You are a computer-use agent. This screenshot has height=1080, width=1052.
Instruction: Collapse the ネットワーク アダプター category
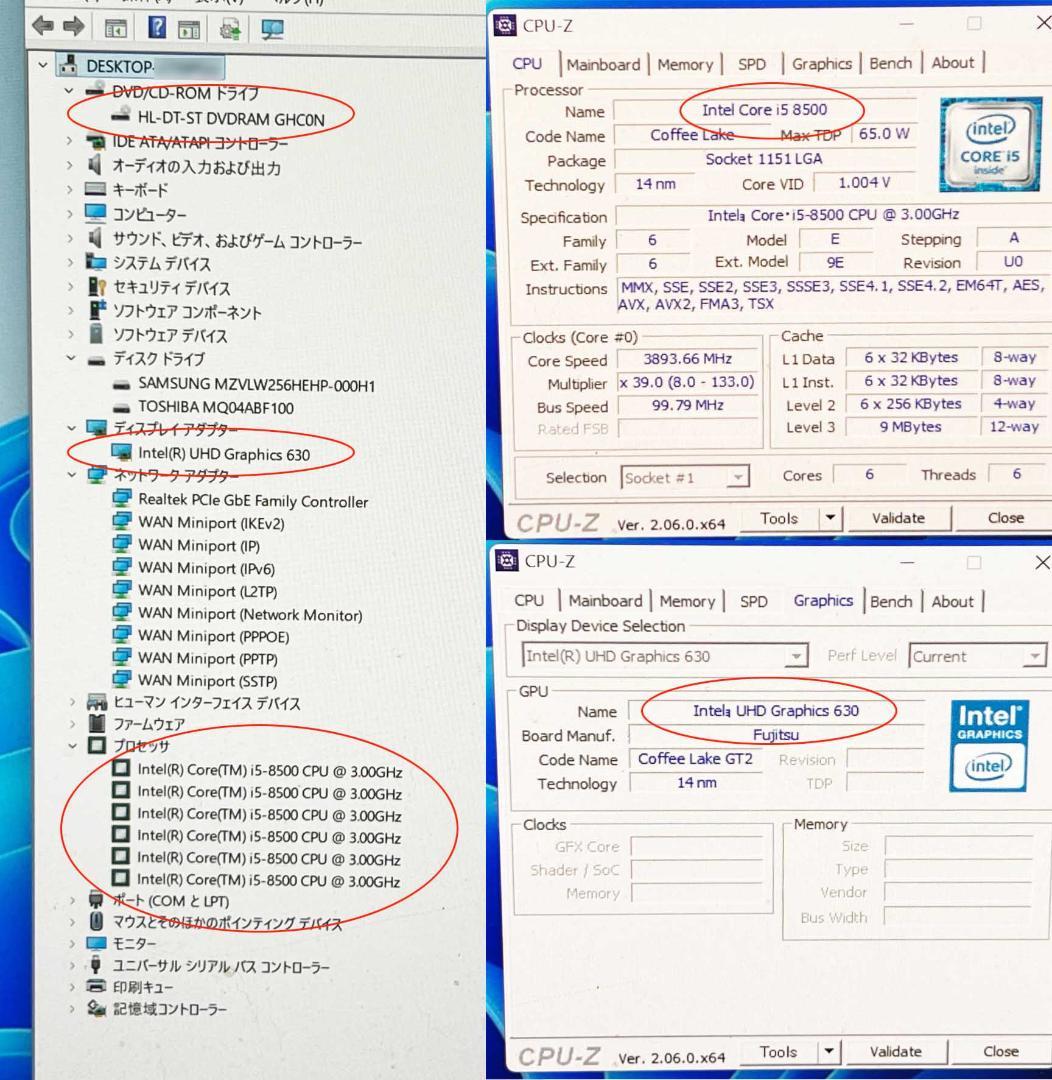click(x=72, y=476)
